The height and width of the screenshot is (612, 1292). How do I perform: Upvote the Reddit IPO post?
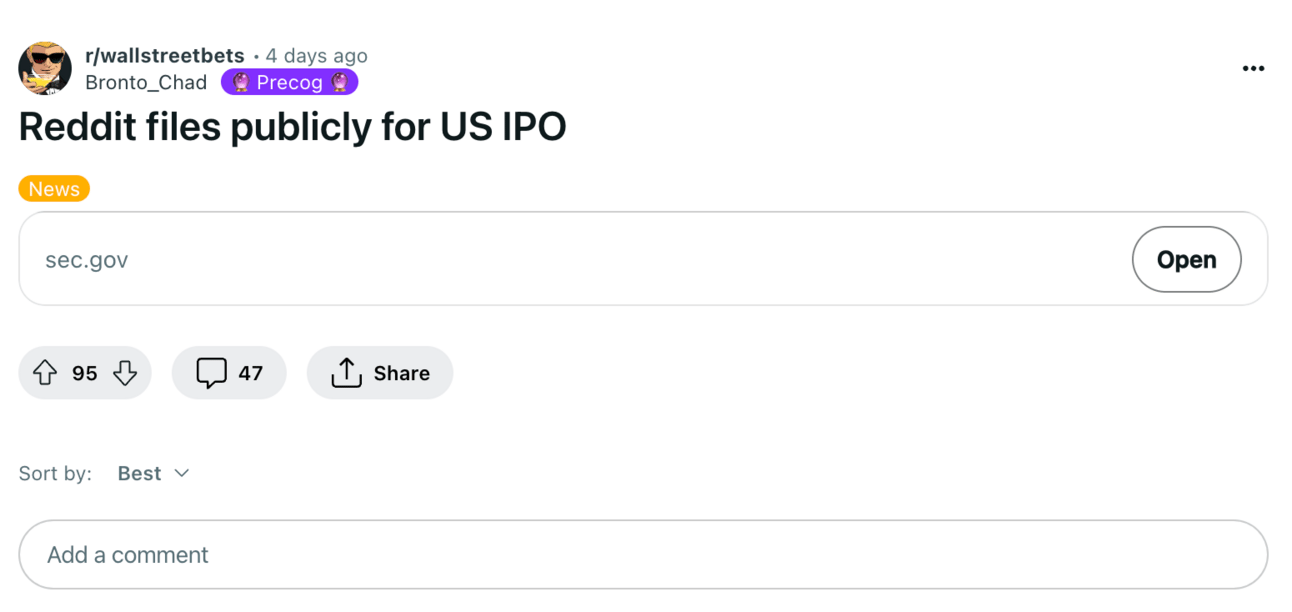(45, 373)
